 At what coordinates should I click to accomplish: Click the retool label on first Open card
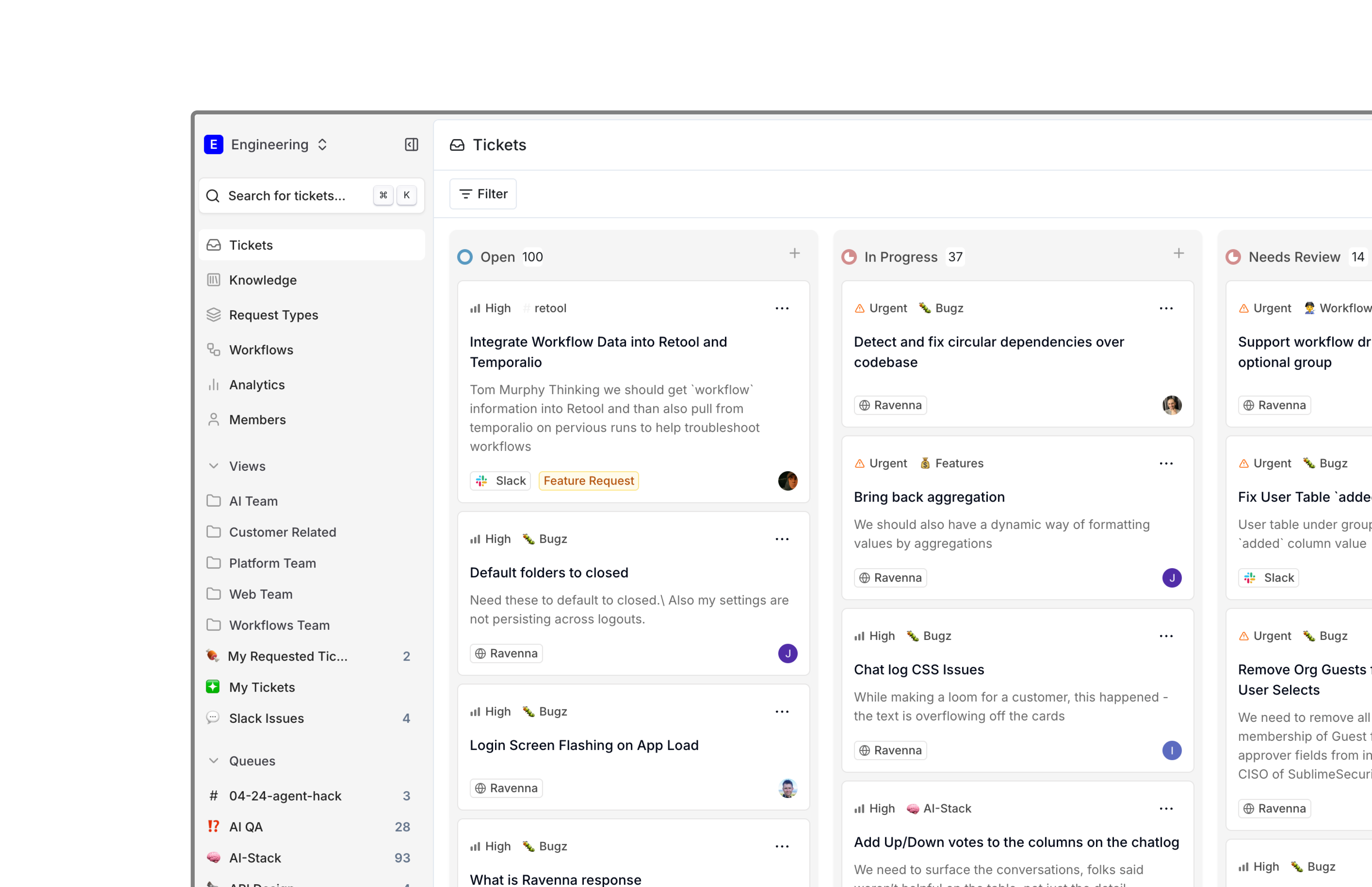coord(544,309)
